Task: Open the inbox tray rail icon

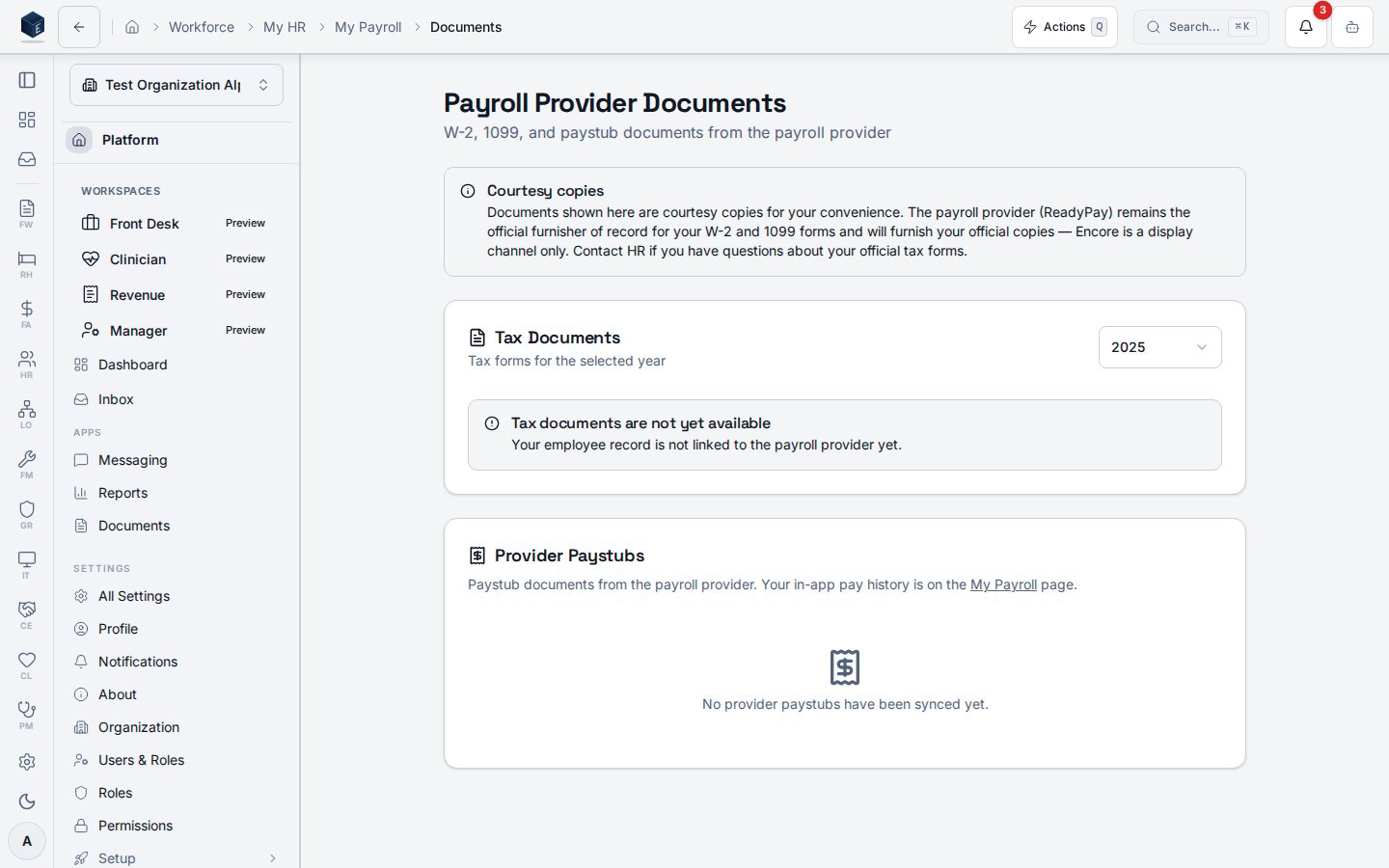Action: point(27,159)
